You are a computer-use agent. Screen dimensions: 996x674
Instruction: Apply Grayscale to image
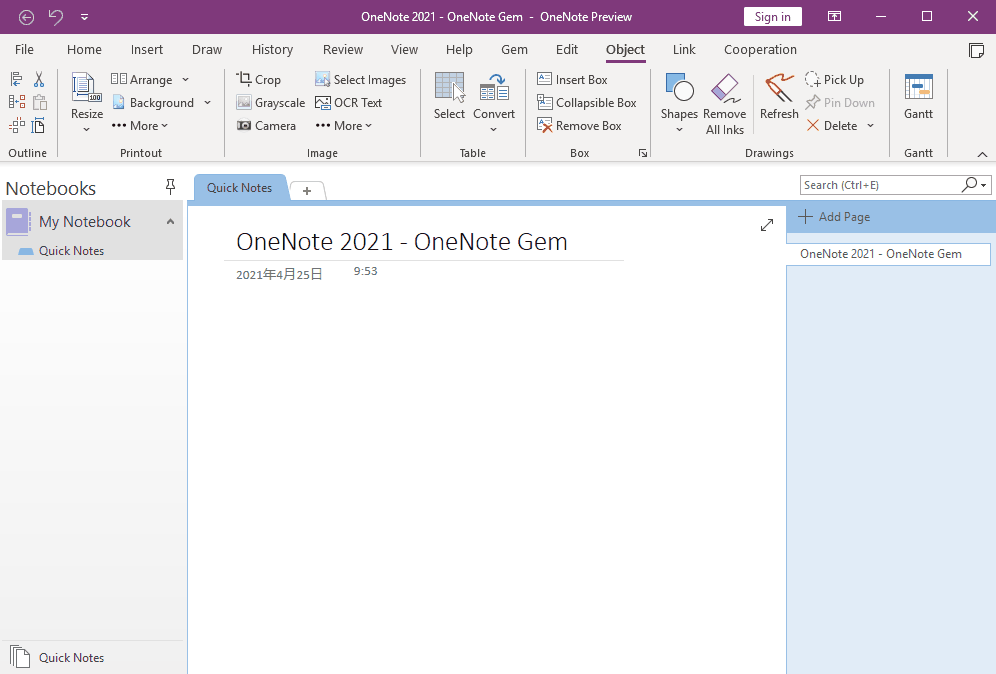click(x=271, y=102)
